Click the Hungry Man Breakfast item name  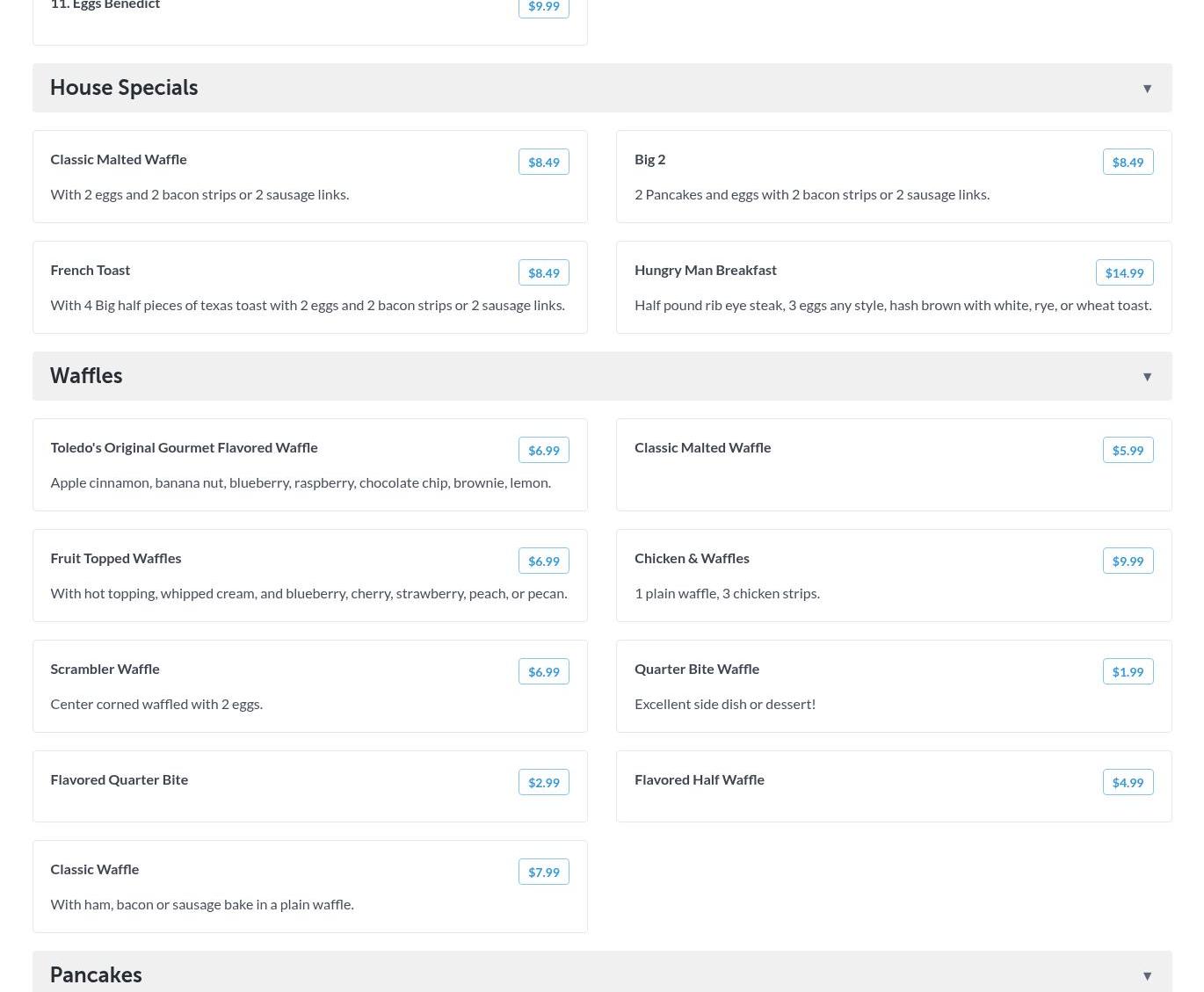tap(705, 270)
